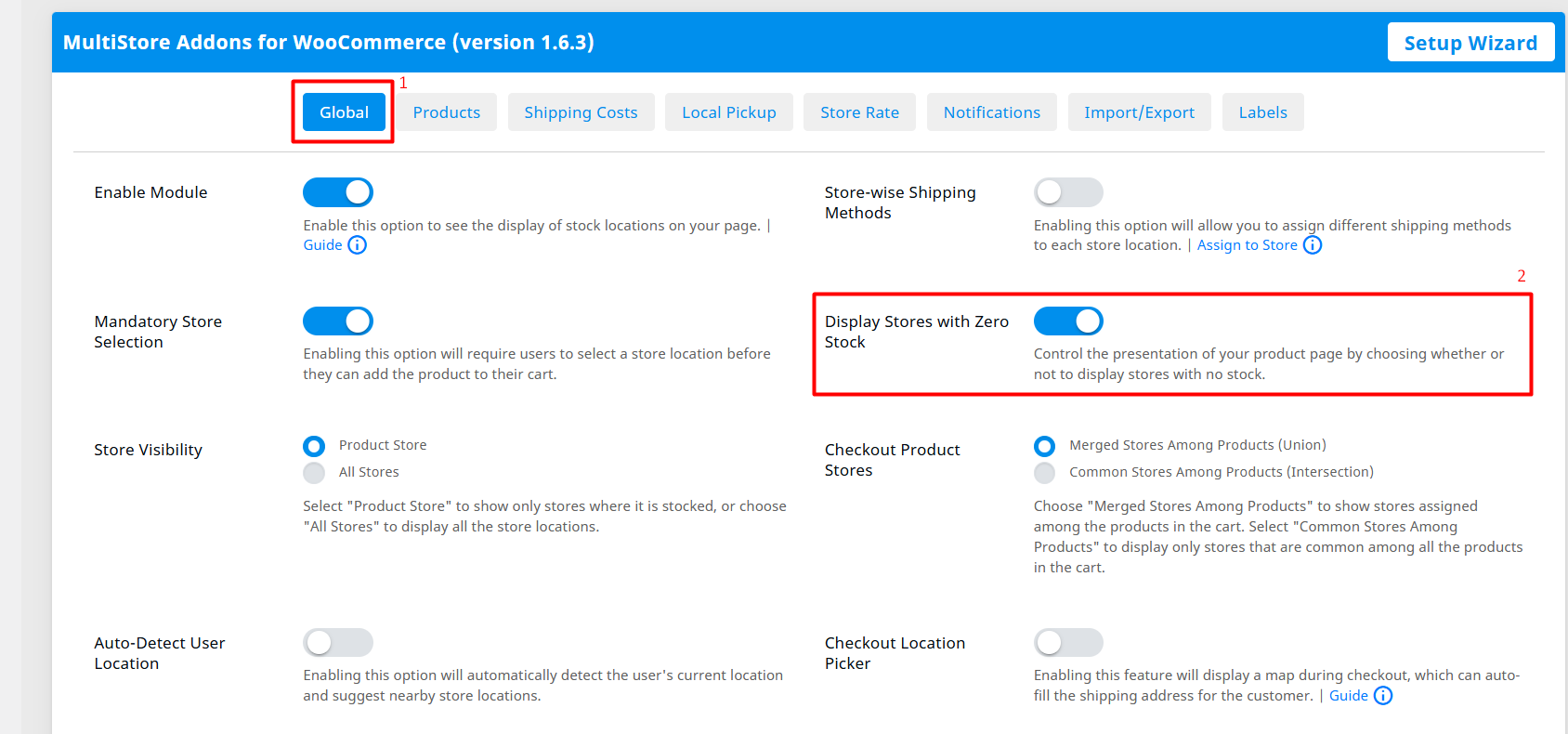This screenshot has width=1568, height=734.
Task: Open the Local Pickup tab
Action: point(729,112)
